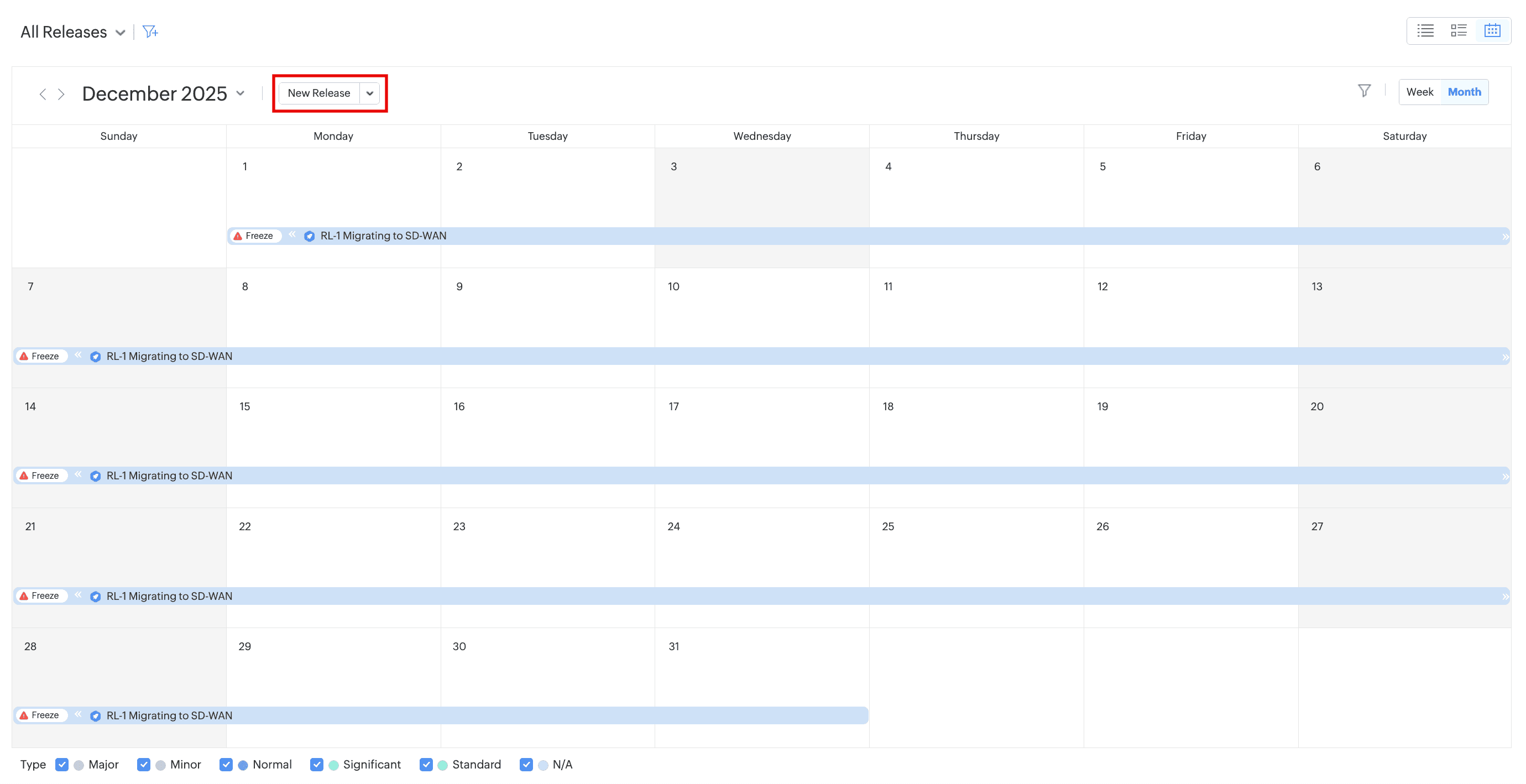Image resolution: width=1526 pixels, height=784 pixels.
Task: Click the New Release button
Action: (318, 93)
